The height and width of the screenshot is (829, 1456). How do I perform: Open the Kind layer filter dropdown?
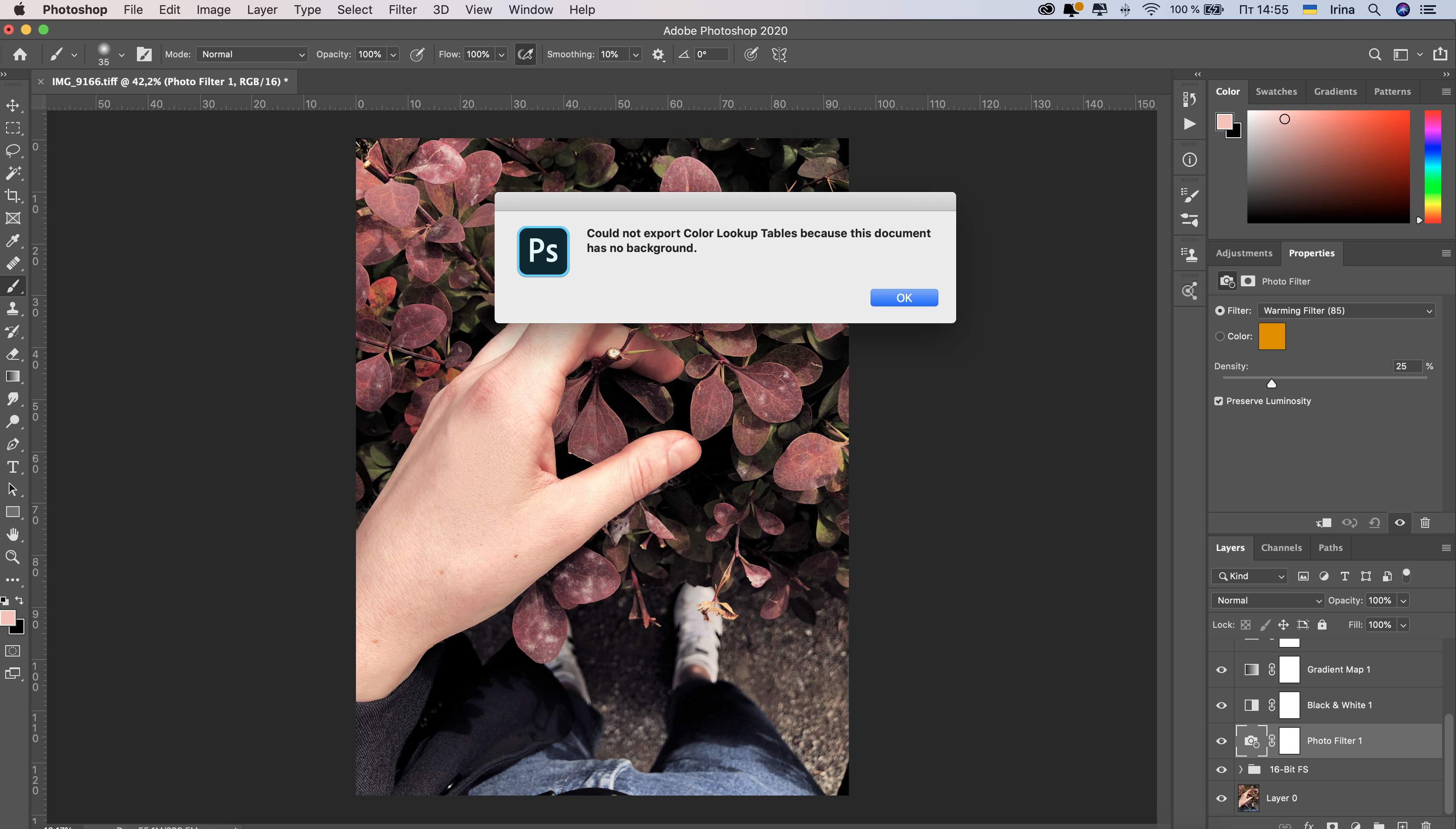(1249, 576)
